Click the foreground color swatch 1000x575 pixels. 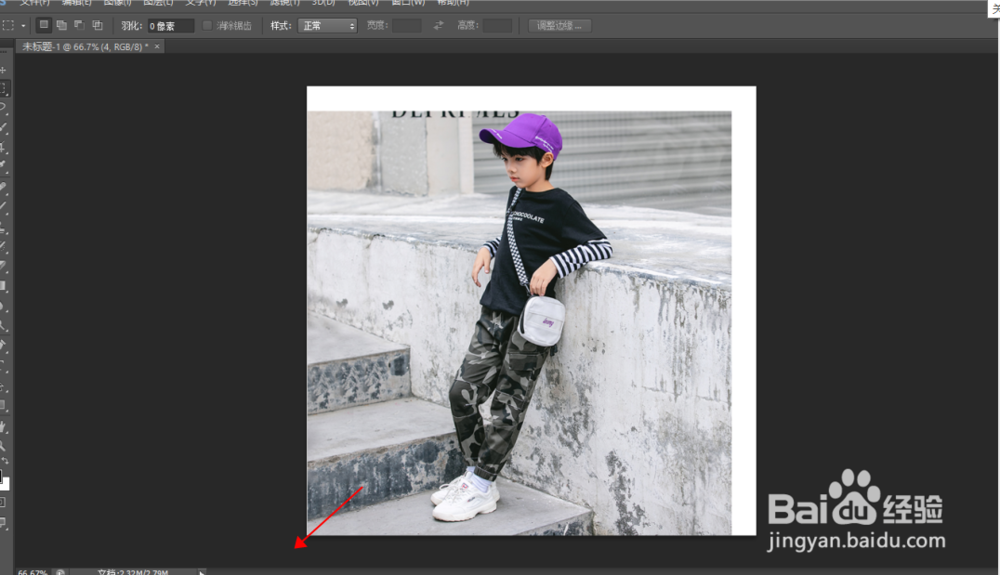click(x=1, y=476)
